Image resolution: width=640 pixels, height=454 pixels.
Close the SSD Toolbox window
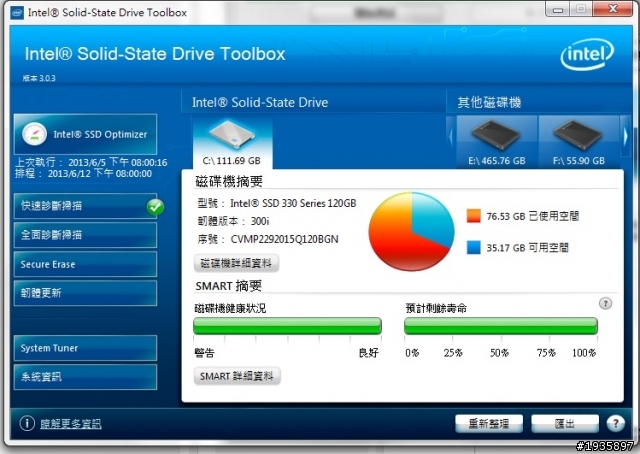613,9
